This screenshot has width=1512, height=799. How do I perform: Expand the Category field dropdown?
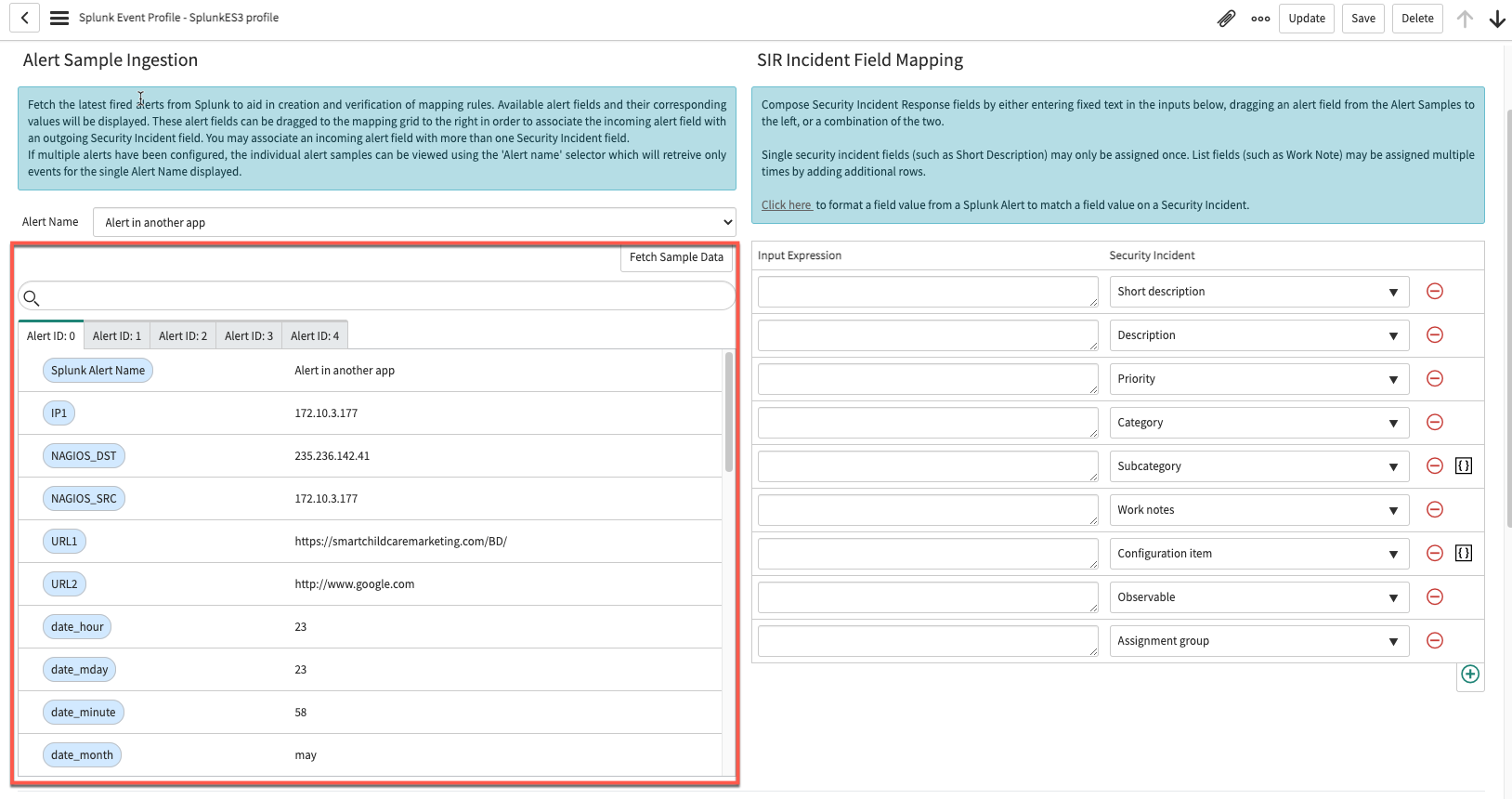point(1259,423)
